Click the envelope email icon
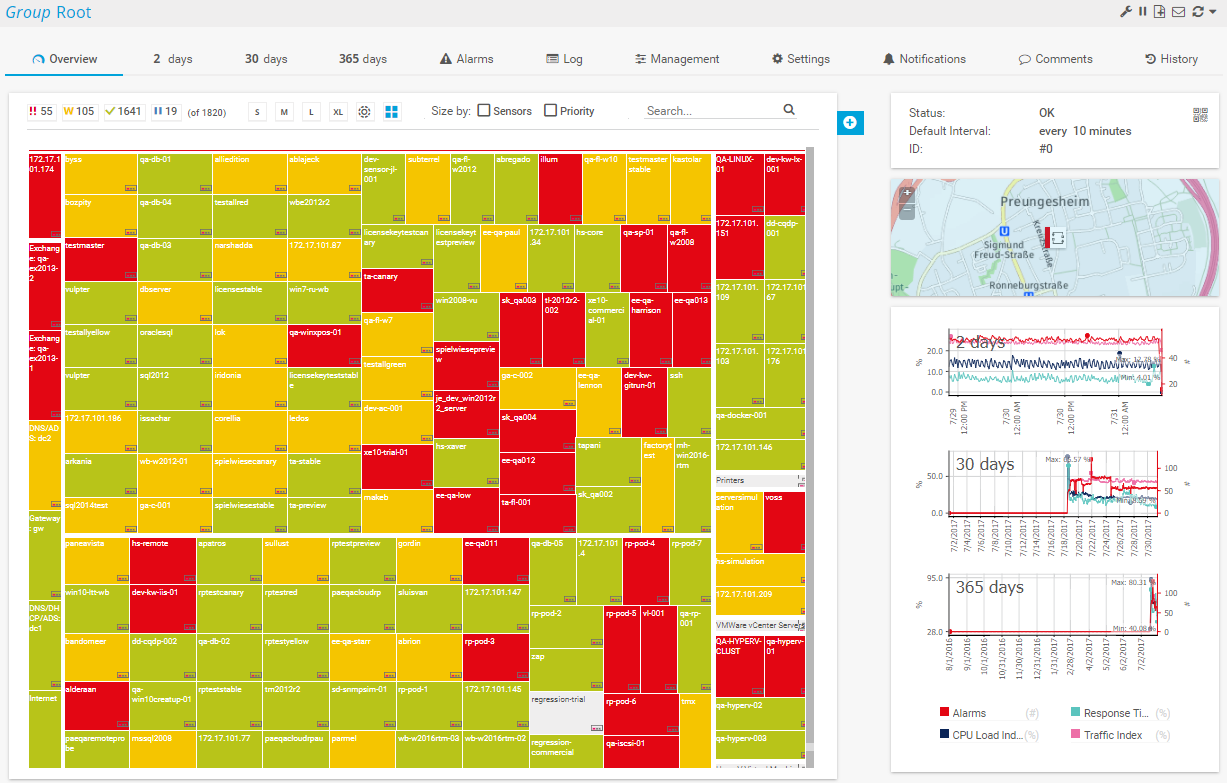The height and width of the screenshot is (783, 1227). tap(1177, 12)
